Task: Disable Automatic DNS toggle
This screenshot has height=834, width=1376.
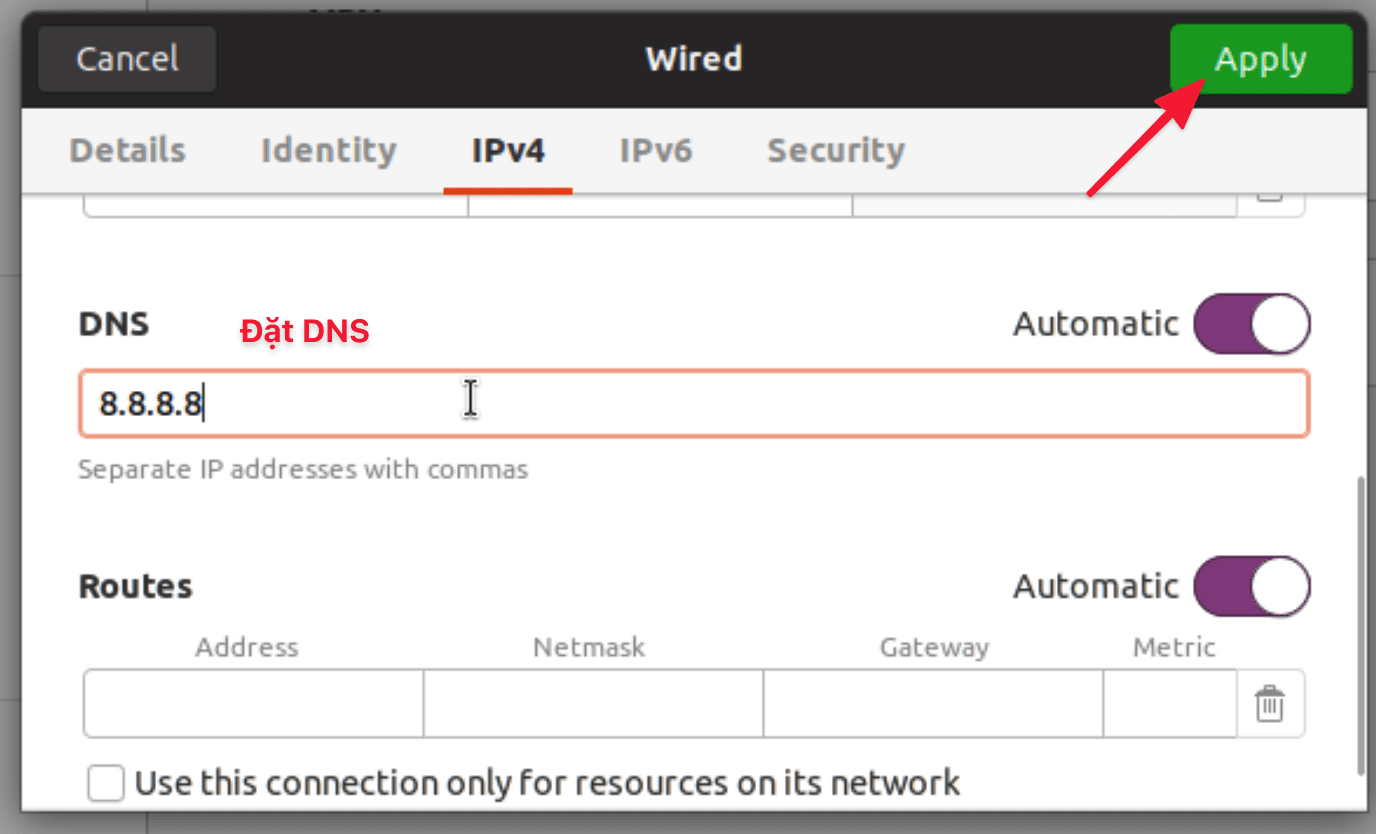Action: coord(1253,323)
